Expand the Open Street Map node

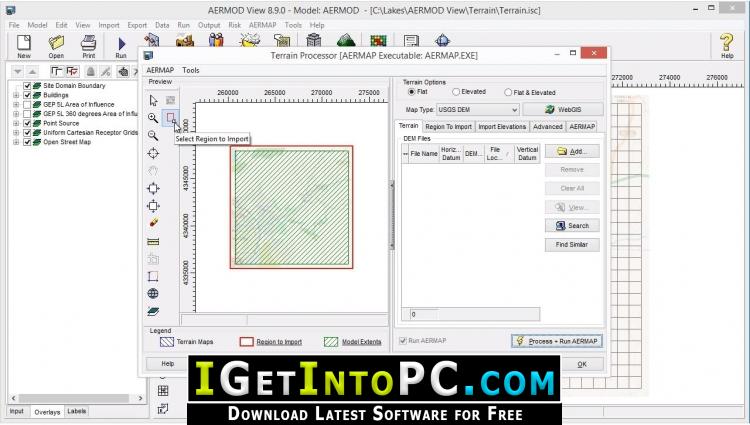click(x=16, y=142)
